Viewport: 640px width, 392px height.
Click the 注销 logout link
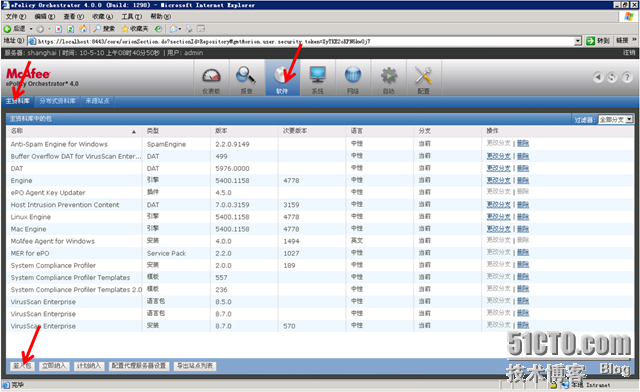[629, 53]
